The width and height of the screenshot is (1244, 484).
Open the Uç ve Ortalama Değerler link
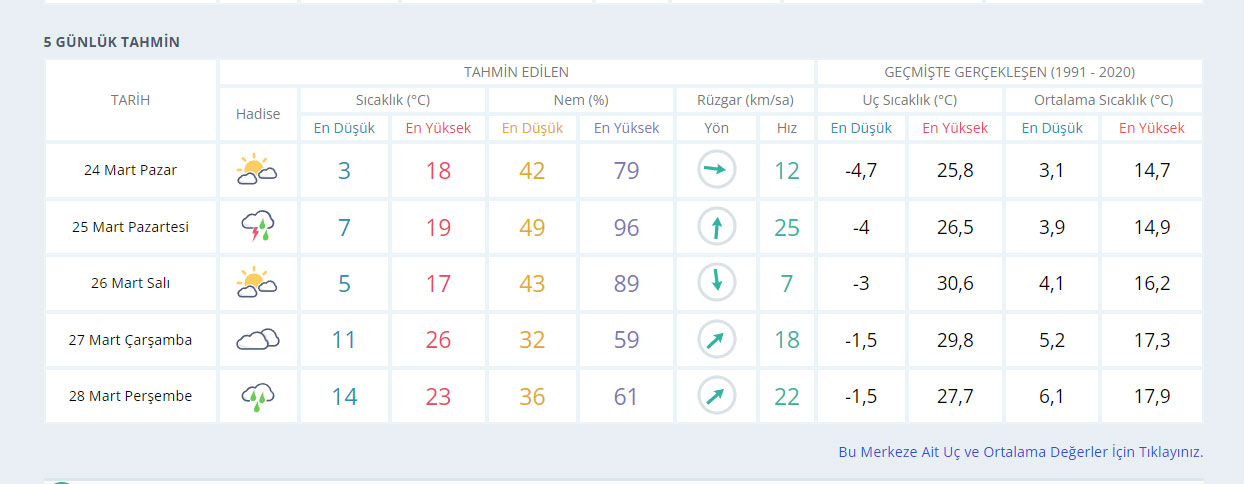pos(1020,452)
